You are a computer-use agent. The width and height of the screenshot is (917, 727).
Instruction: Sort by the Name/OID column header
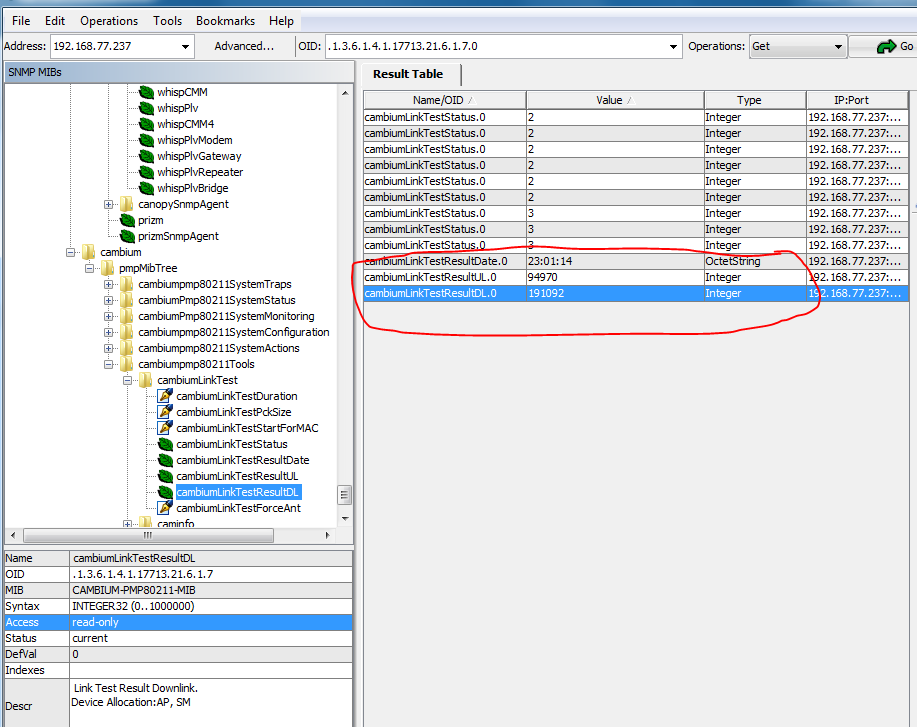point(444,100)
